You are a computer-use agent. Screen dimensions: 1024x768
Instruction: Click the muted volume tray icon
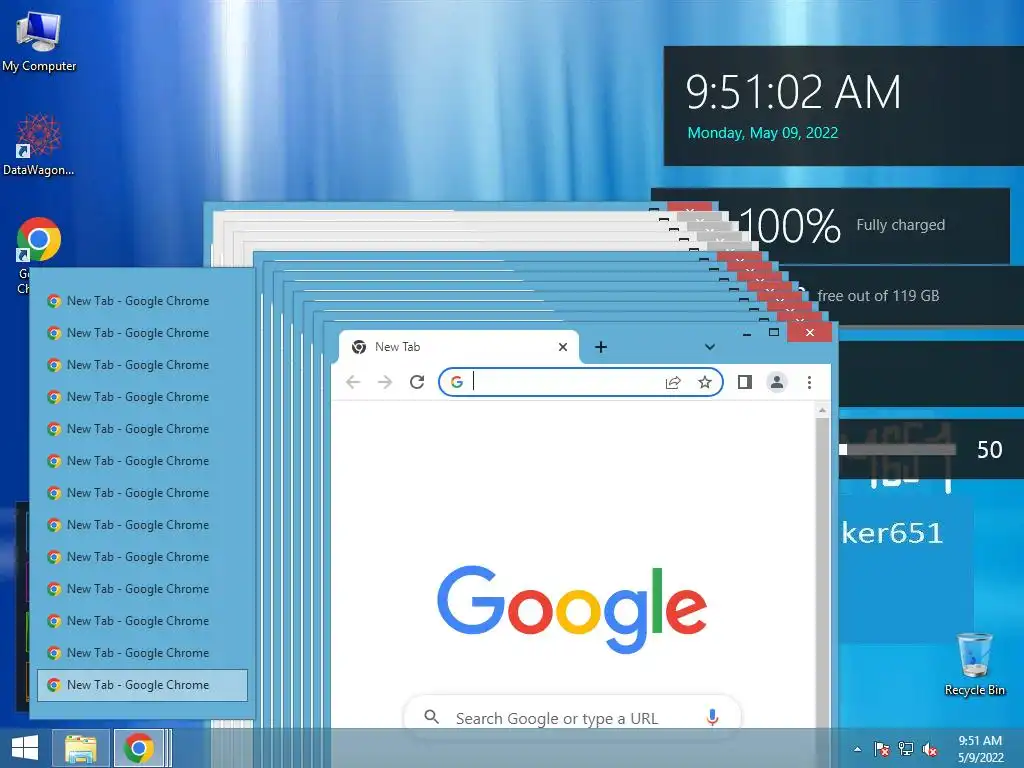pyautogui.click(x=930, y=749)
